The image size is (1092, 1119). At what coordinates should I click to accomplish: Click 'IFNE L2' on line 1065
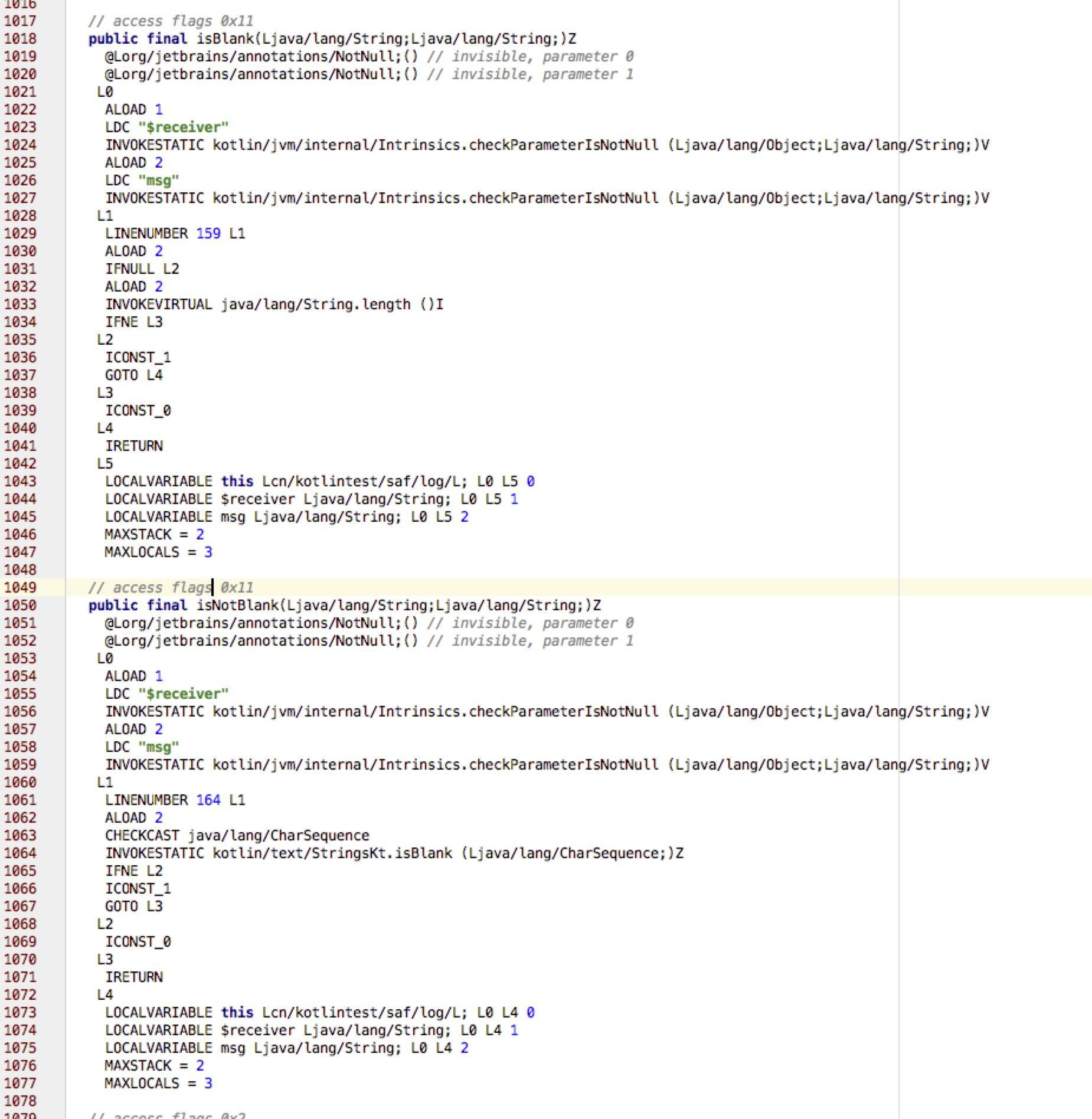[x=134, y=871]
